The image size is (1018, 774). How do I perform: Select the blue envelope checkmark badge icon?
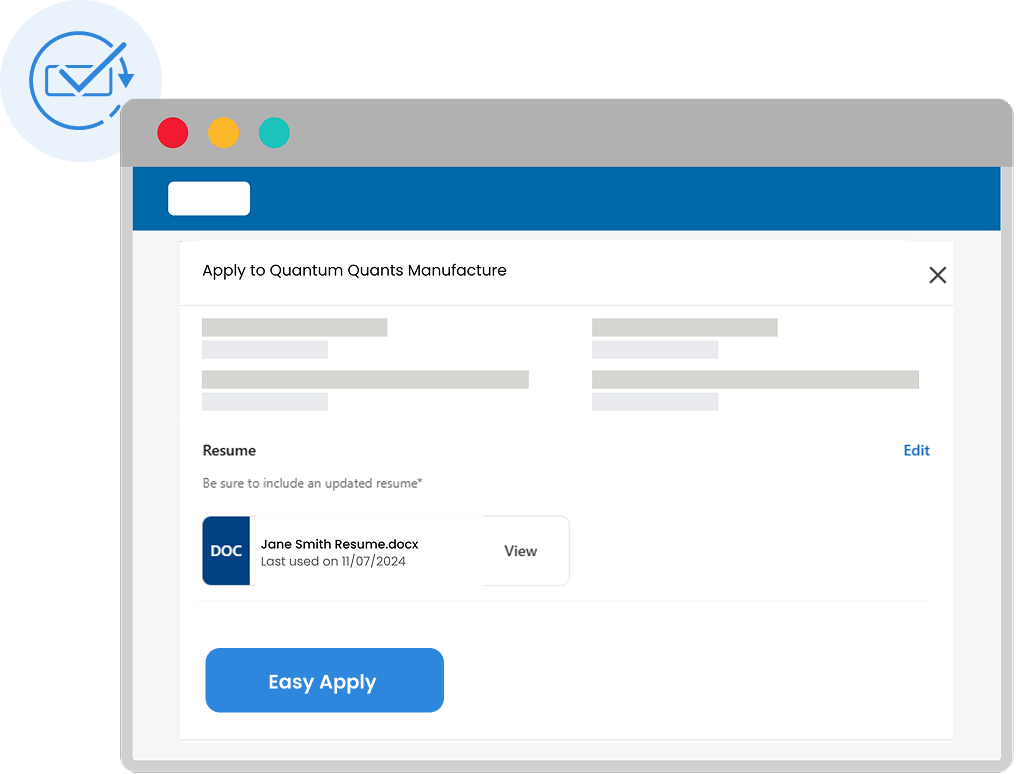pyautogui.click(x=80, y=80)
